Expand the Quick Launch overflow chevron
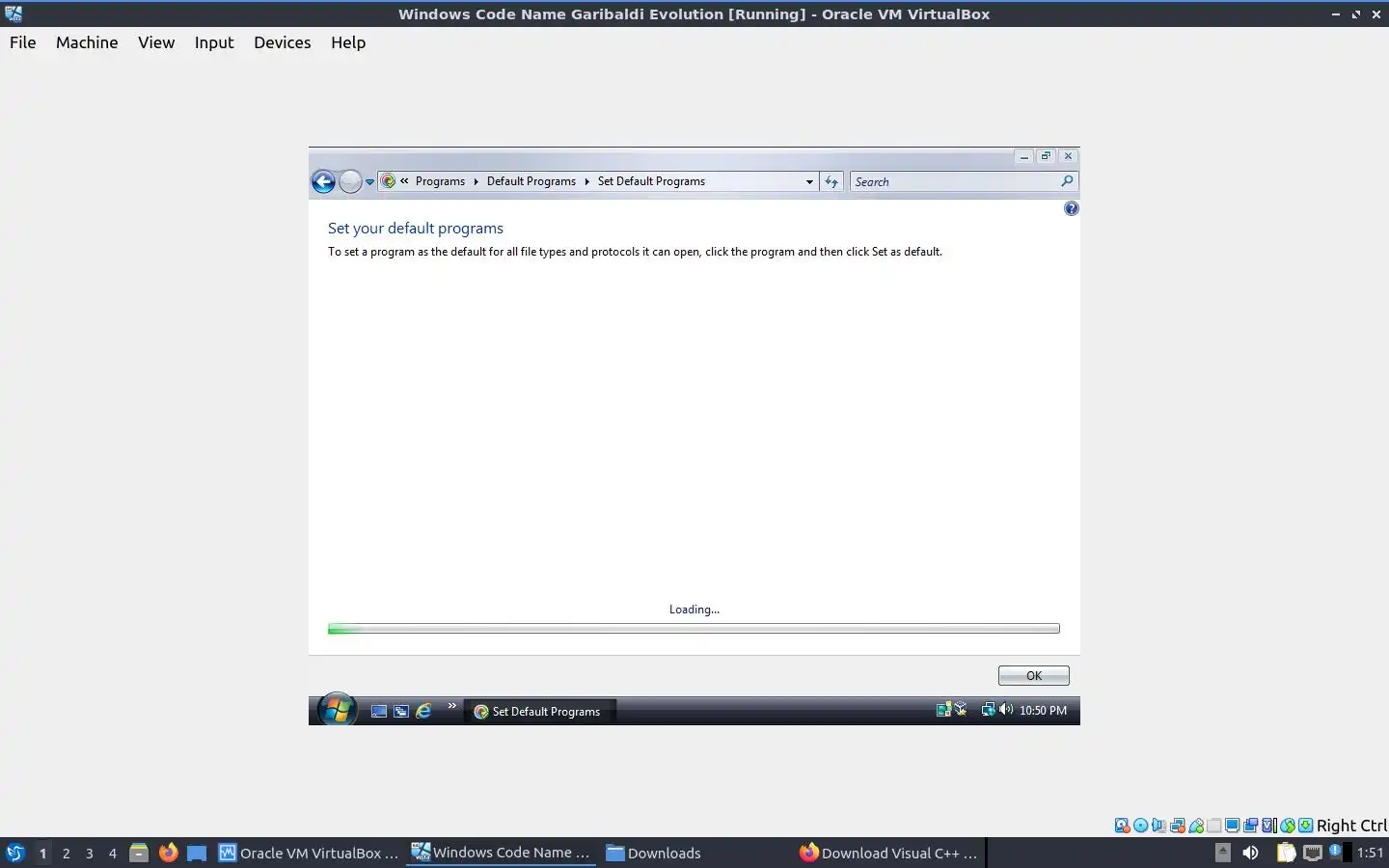Image resolution: width=1389 pixels, height=868 pixels. pyautogui.click(x=451, y=706)
